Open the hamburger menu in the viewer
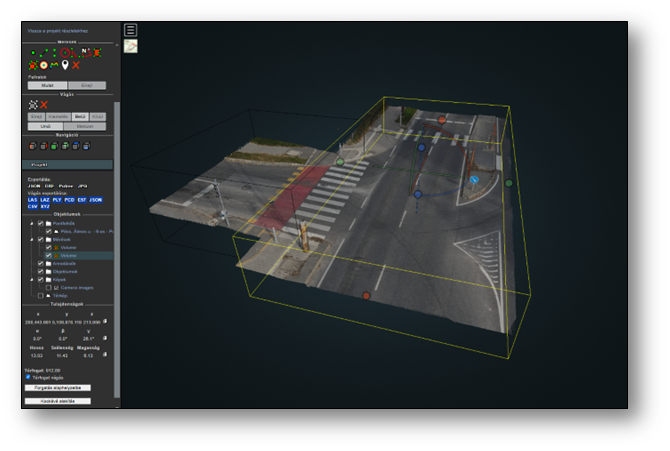The width and height of the screenshot is (670, 451). [130, 30]
